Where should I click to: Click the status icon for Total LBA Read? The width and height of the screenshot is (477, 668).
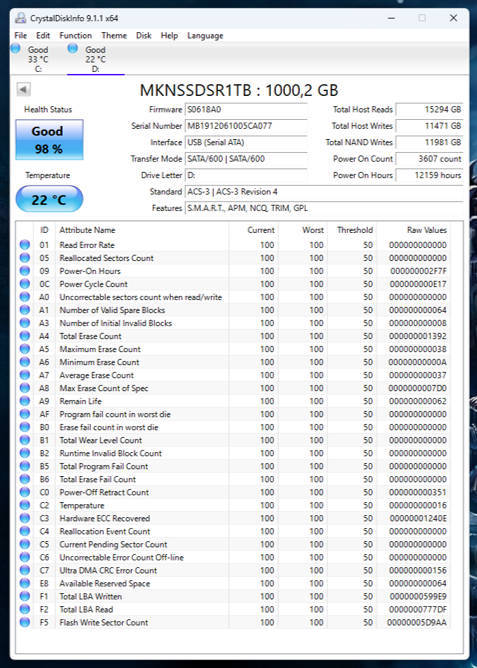pos(25,609)
